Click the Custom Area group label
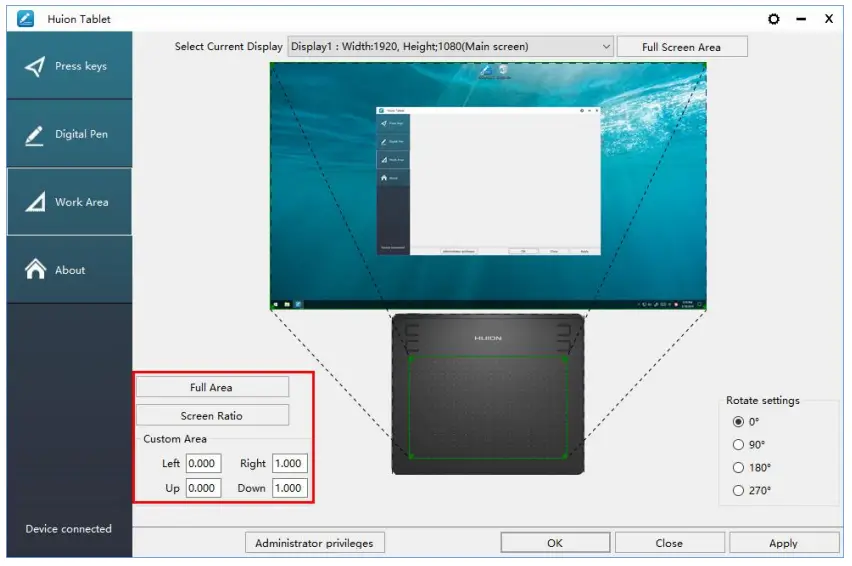 pyautogui.click(x=175, y=439)
